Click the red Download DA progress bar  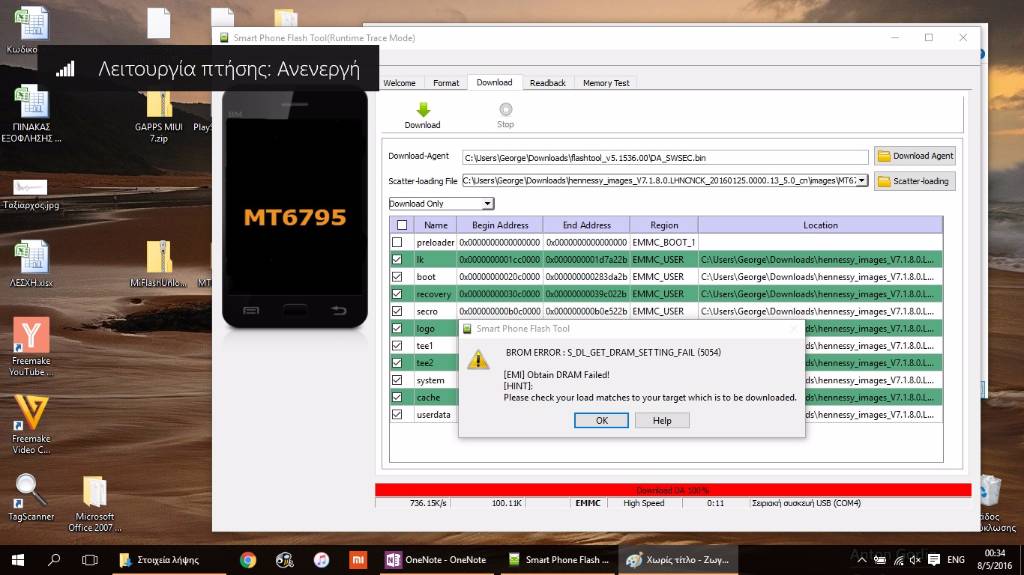(x=673, y=490)
